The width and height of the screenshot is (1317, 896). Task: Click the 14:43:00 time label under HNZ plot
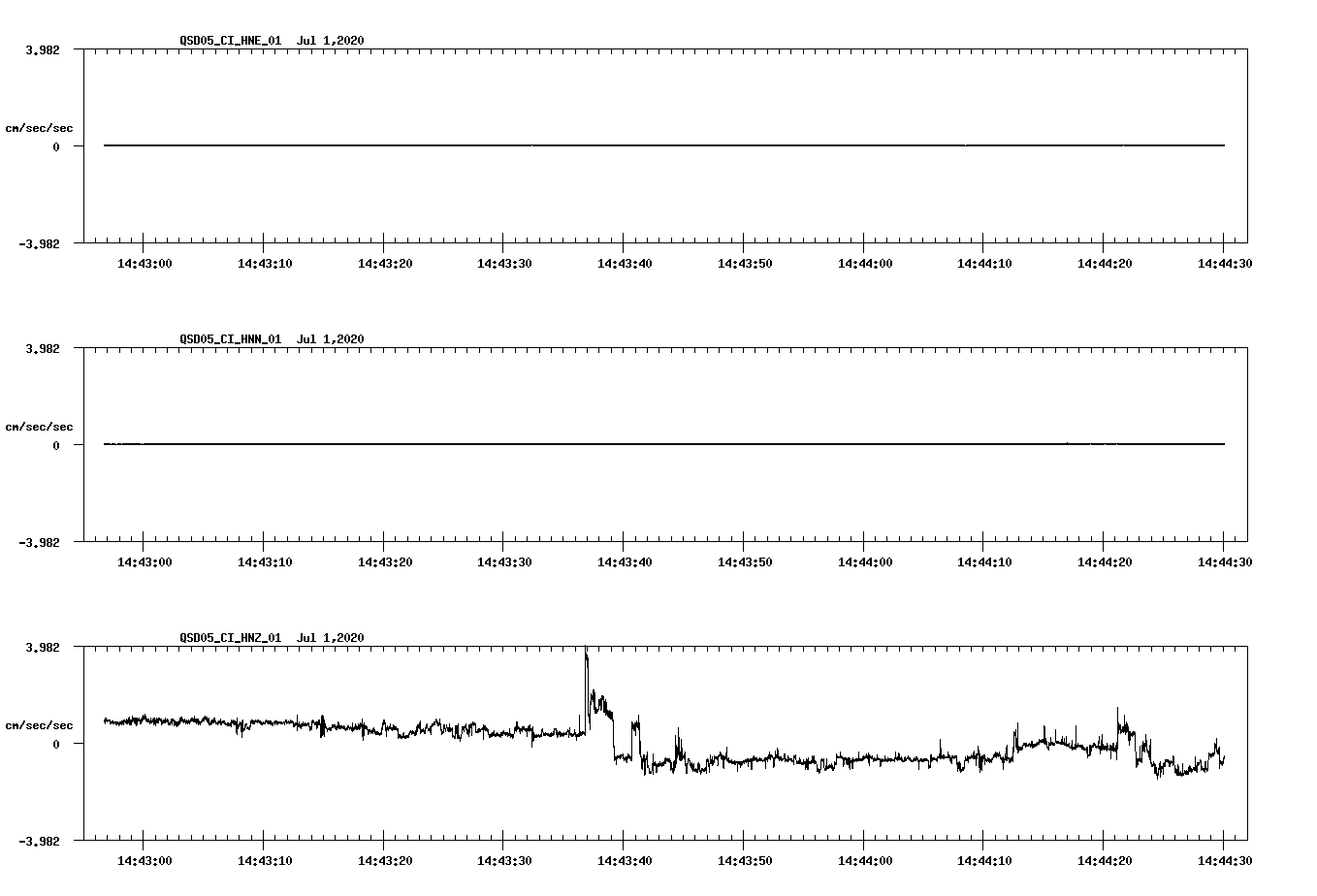(x=144, y=860)
